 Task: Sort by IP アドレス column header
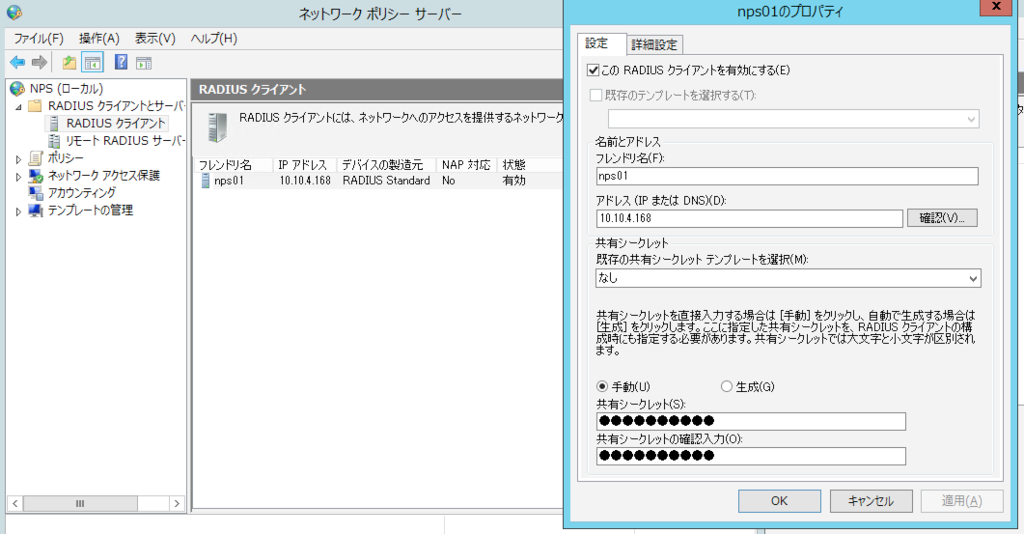click(x=305, y=165)
